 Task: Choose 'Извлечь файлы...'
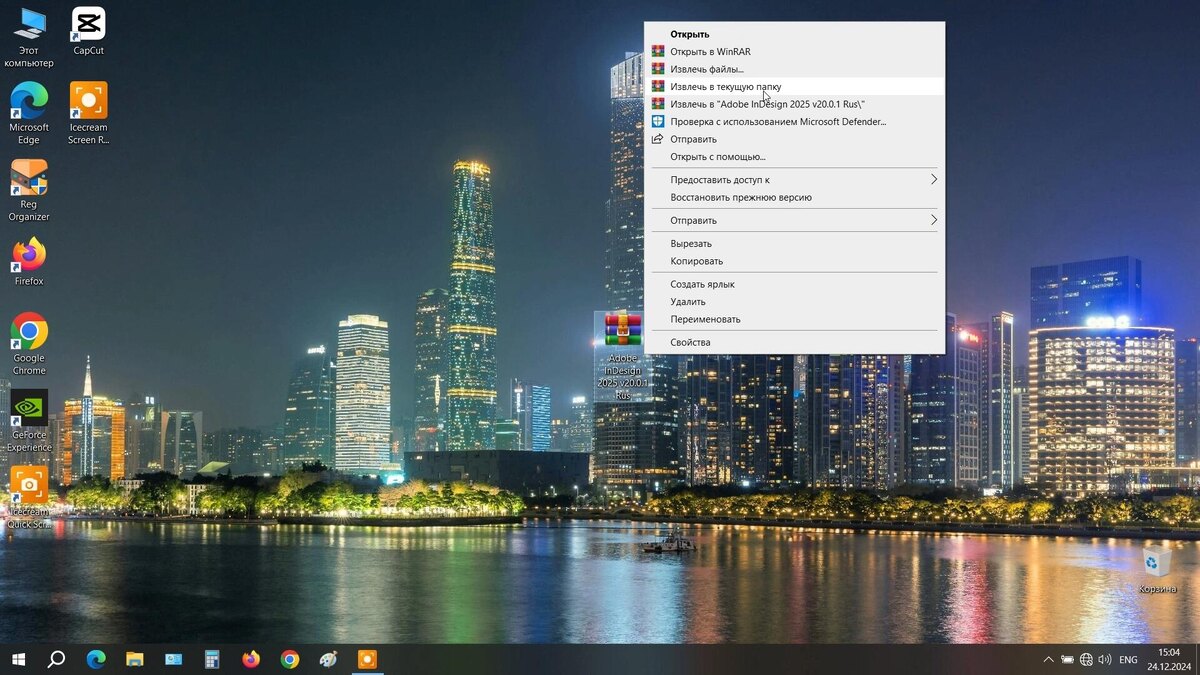click(794, 69)
